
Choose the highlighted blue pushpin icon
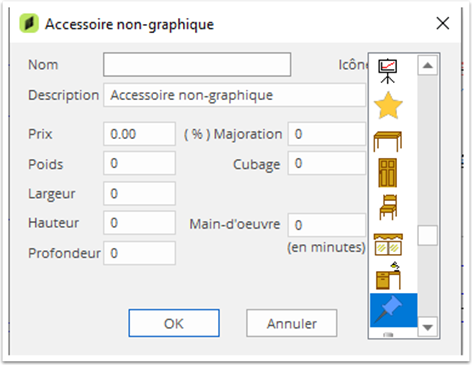pyautogui.click(x=393, y=310)
